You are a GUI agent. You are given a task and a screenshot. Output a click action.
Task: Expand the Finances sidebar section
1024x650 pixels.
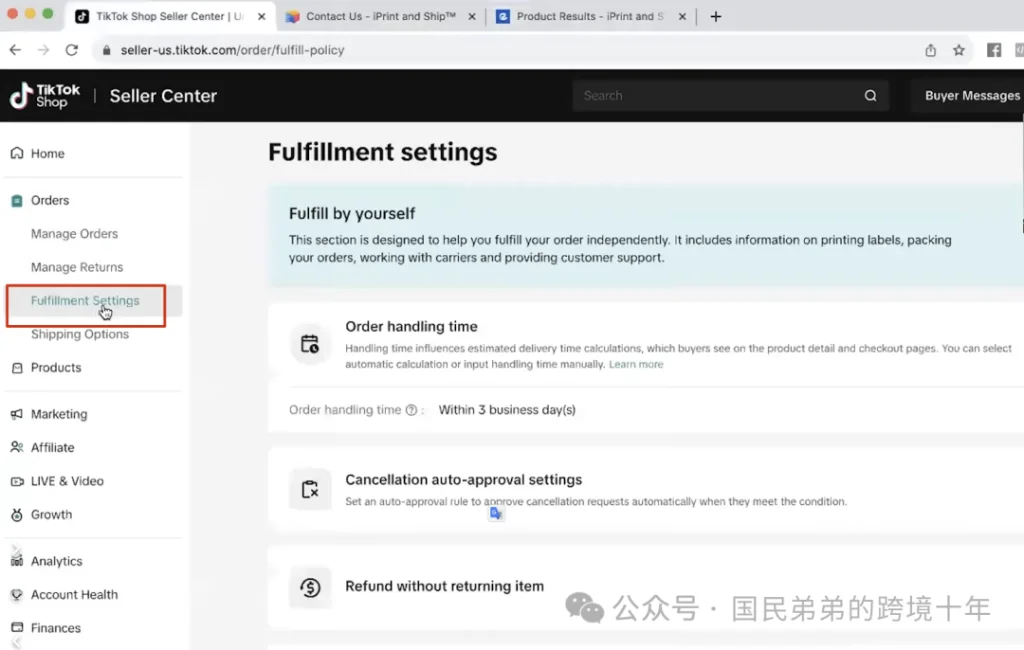(x=56, y=628)
